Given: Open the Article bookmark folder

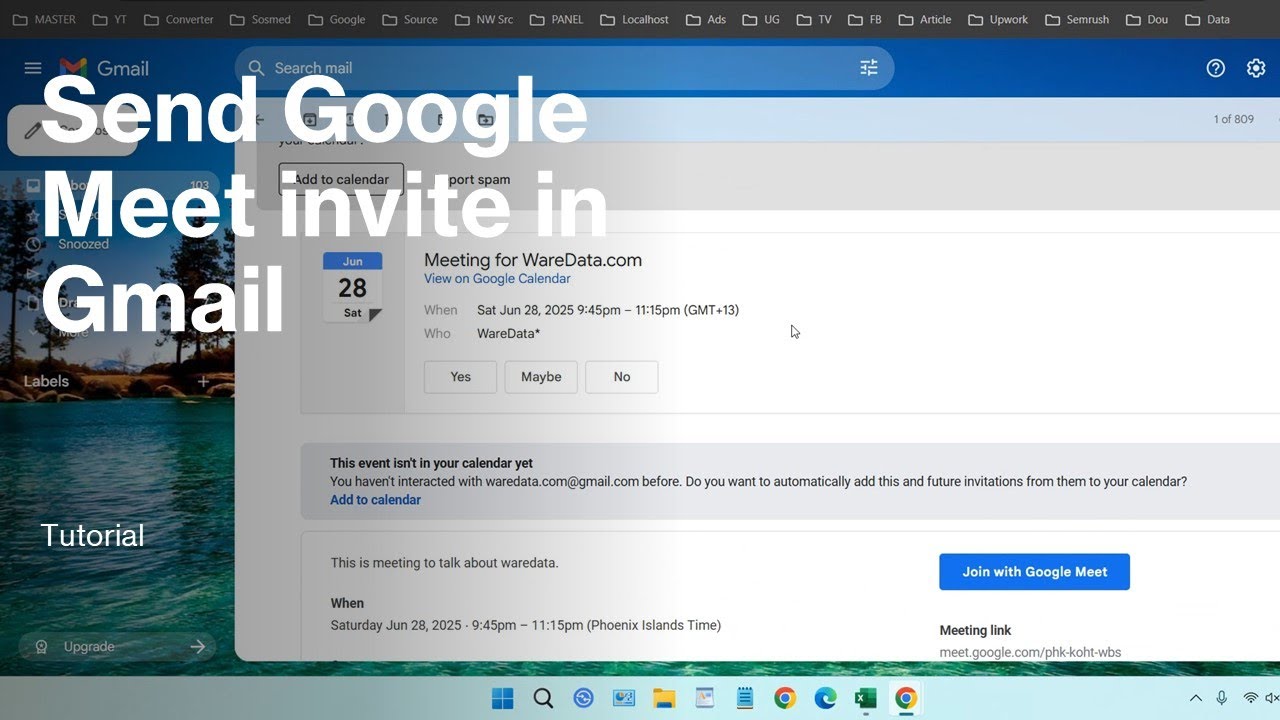Looking at the screenshot, I should pos(925,19).
